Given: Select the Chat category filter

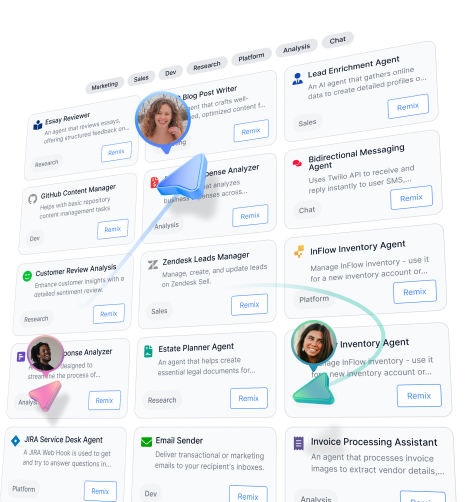Looking at the screenshot, I should [337, 40].
